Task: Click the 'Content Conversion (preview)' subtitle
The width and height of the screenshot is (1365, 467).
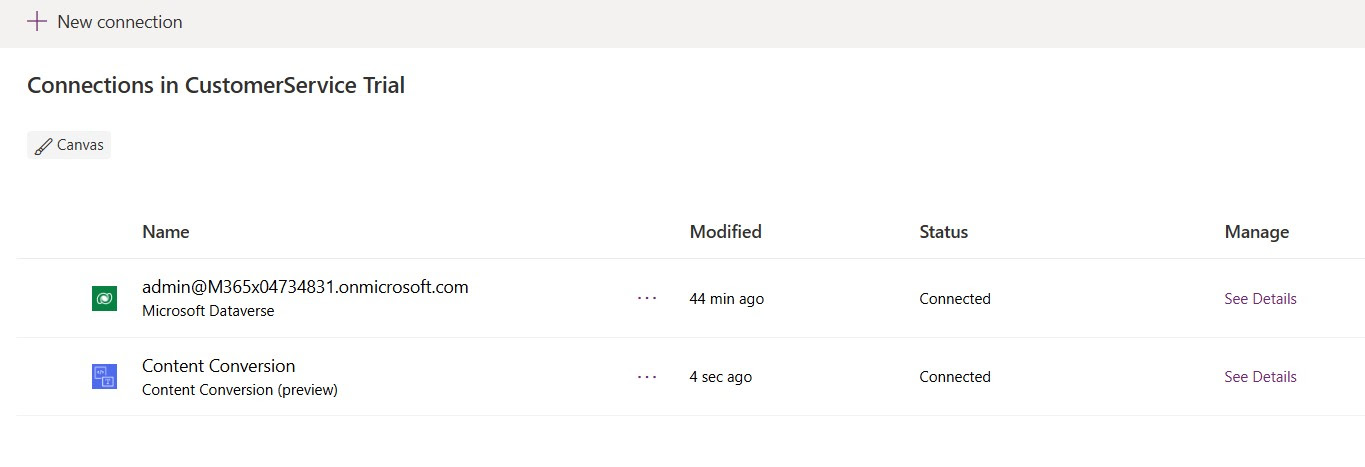Action: (240, 390)
